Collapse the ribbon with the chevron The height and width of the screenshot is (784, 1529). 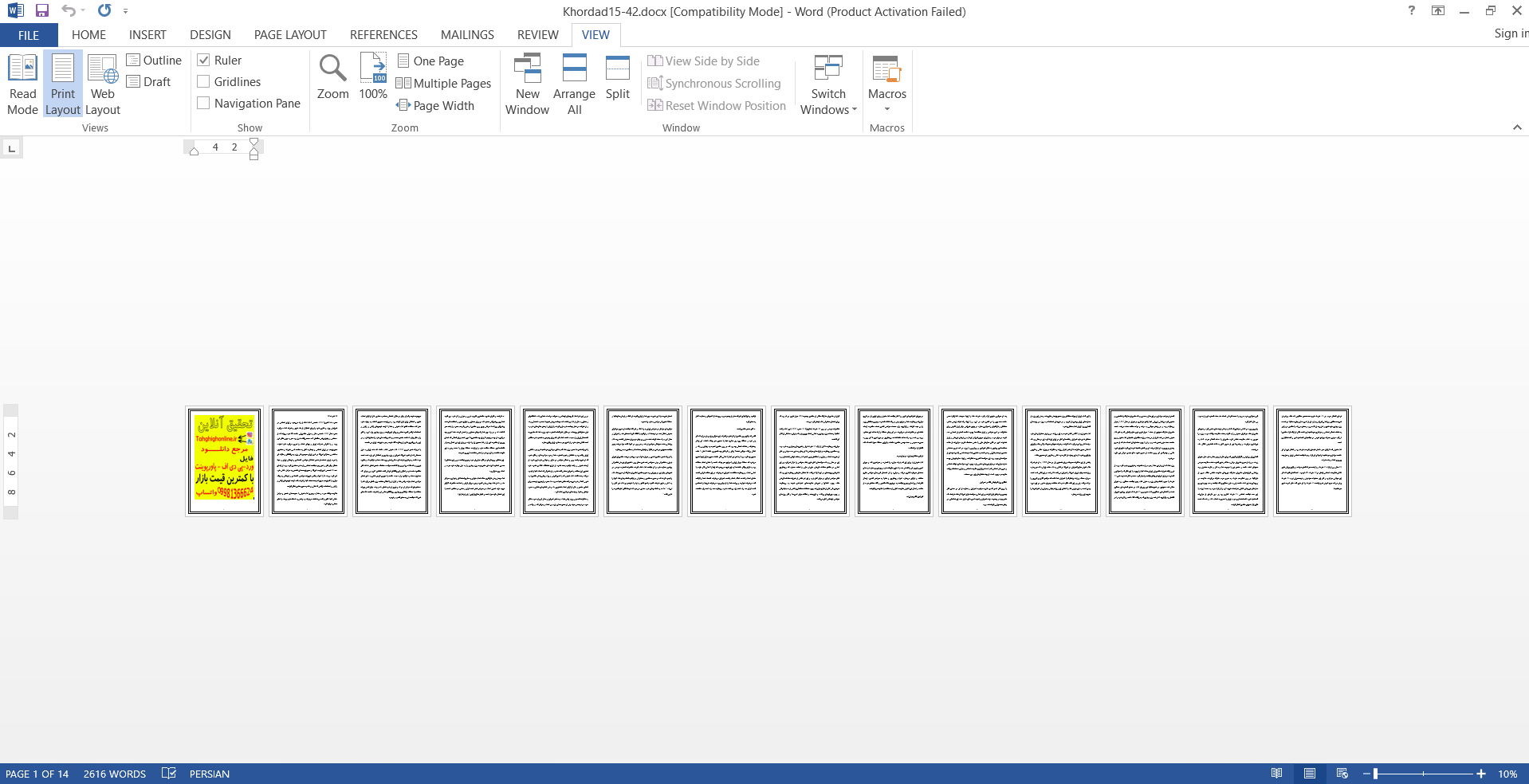[1517, 127]
